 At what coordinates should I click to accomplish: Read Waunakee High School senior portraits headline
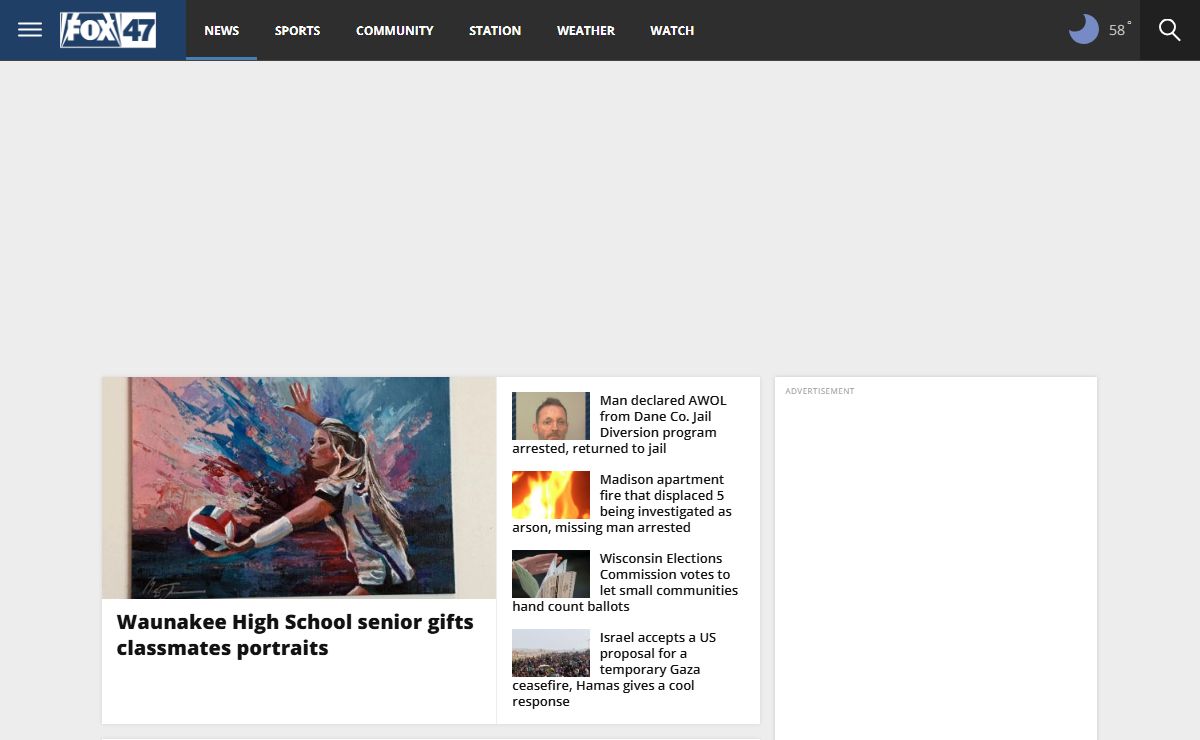coord(295,635)
